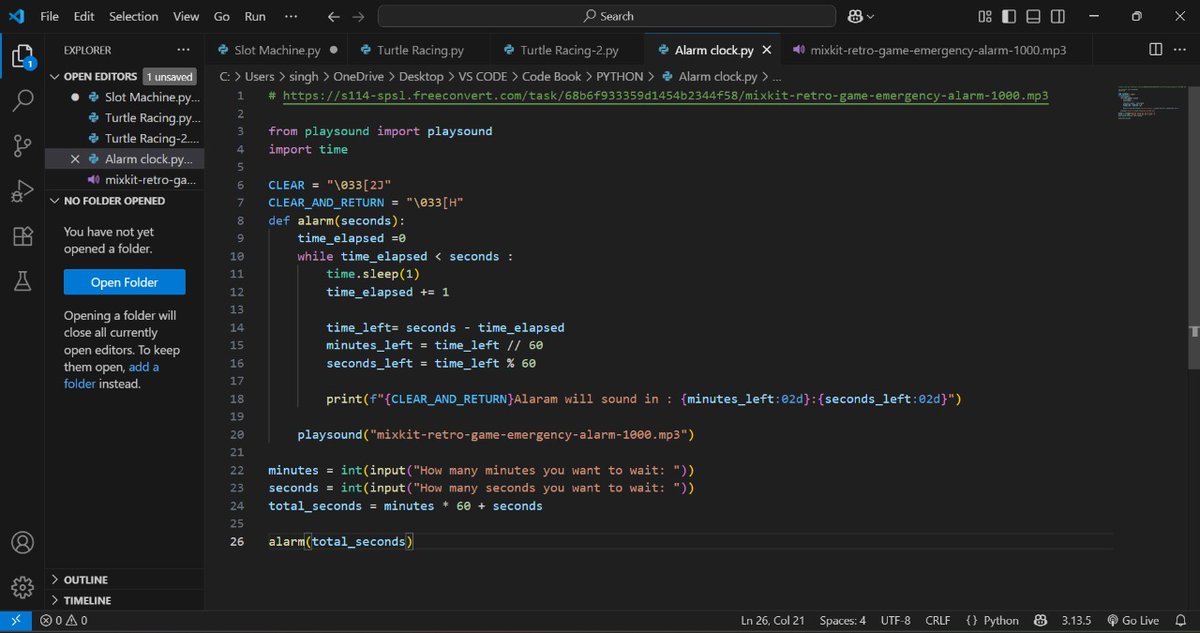Click the VS Code logo icon
The image size is (1200, 633).
coord(16,16)
